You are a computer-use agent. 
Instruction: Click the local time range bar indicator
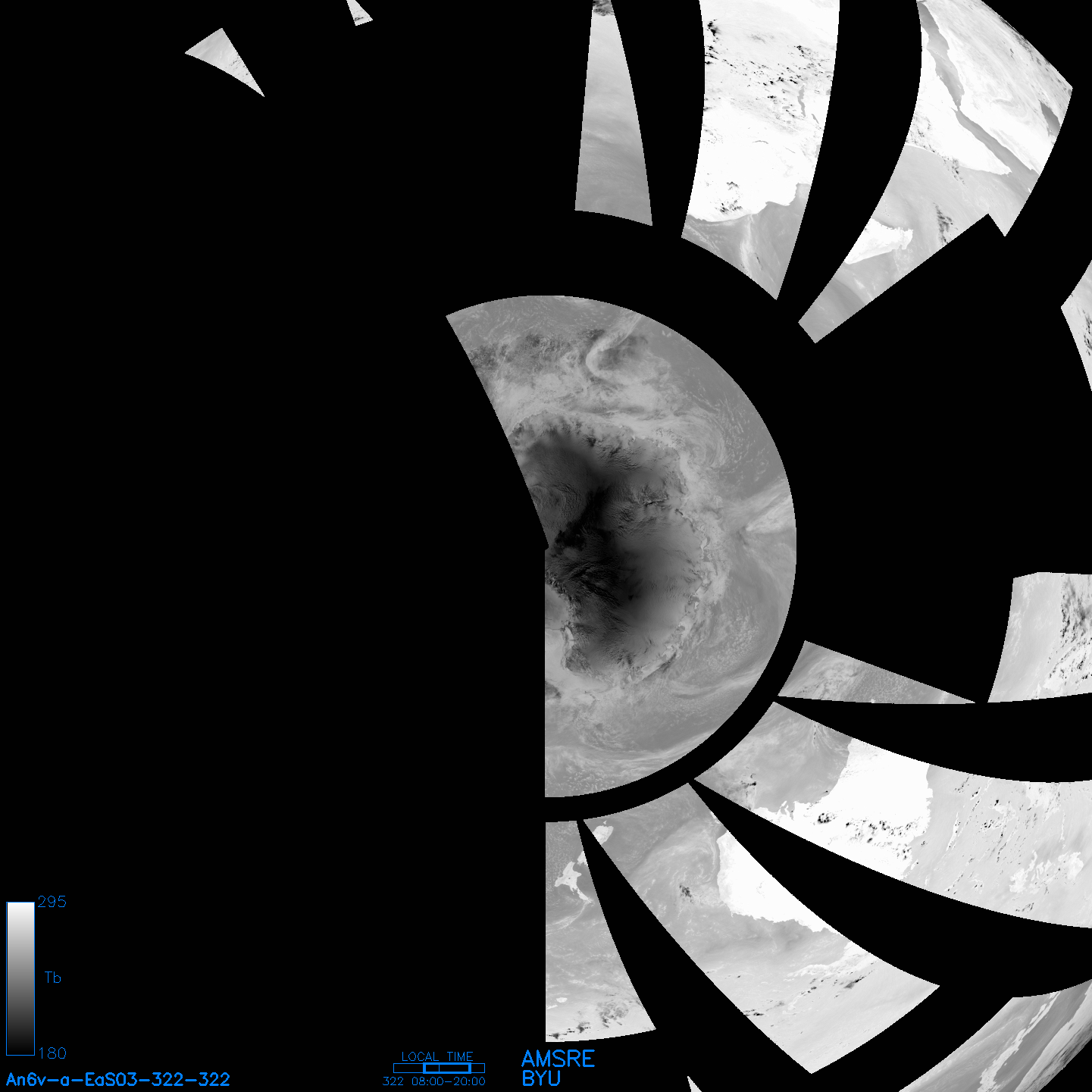[439, 1068]
